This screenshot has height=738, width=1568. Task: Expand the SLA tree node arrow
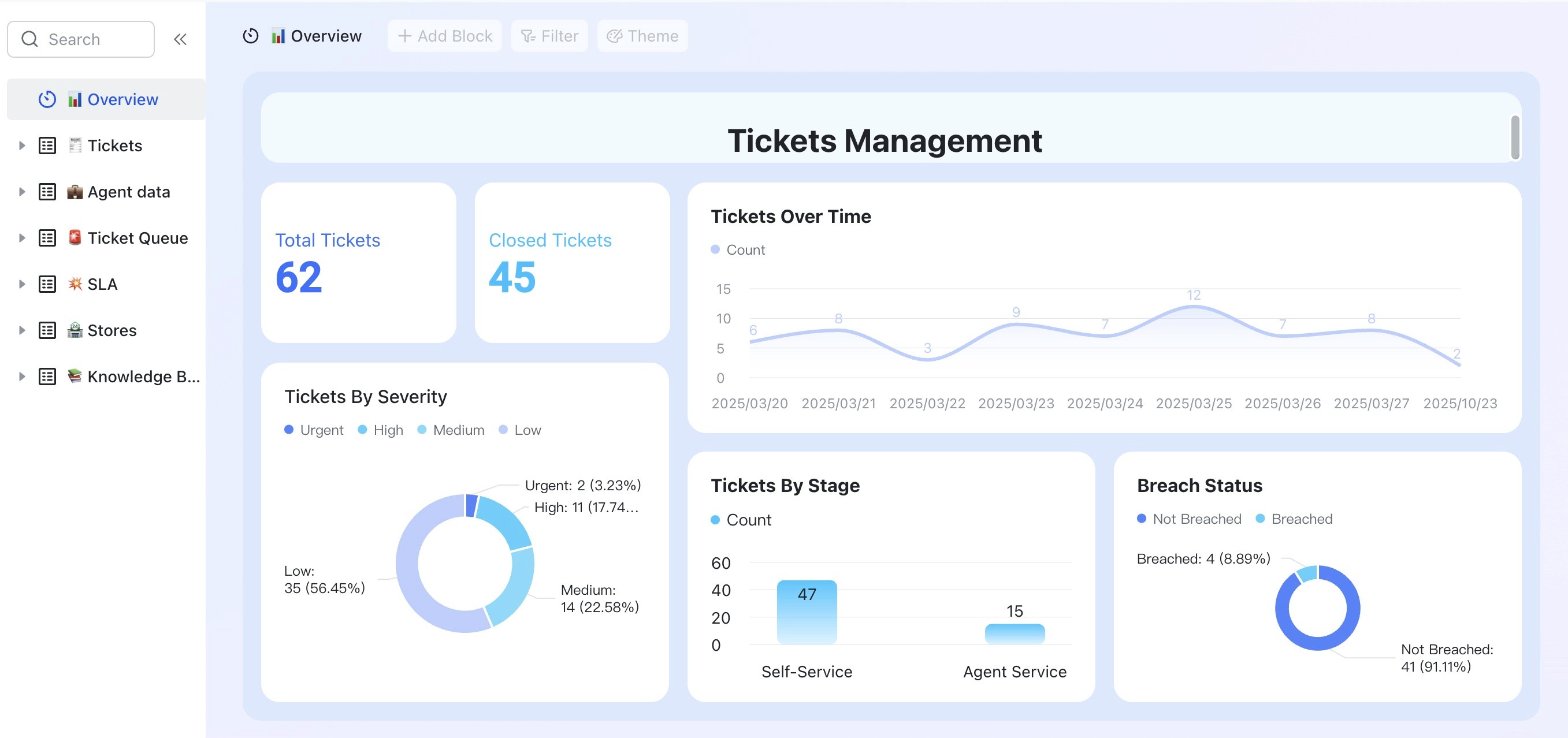[22, 284]
